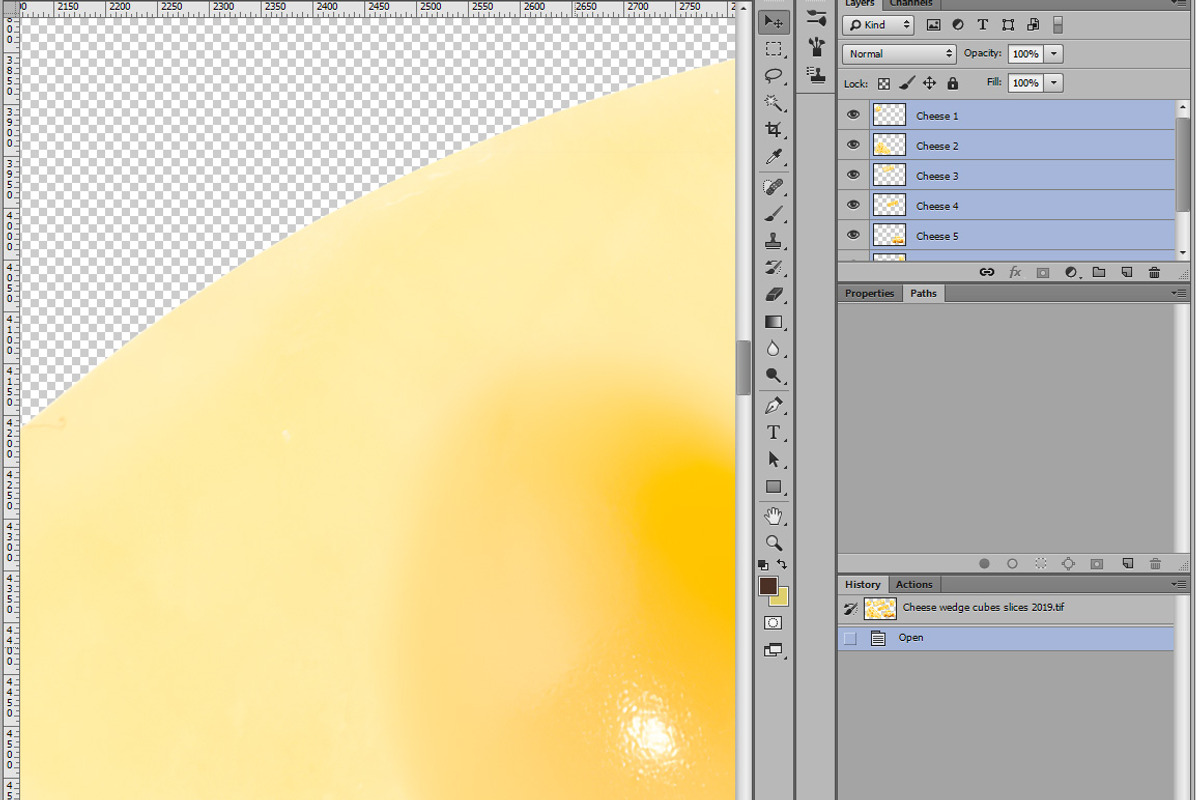The height and width of the screenshot is (800, 1200).
Task: Delete layer with Layers trash icon
Action: click(x=1155, y=272)
